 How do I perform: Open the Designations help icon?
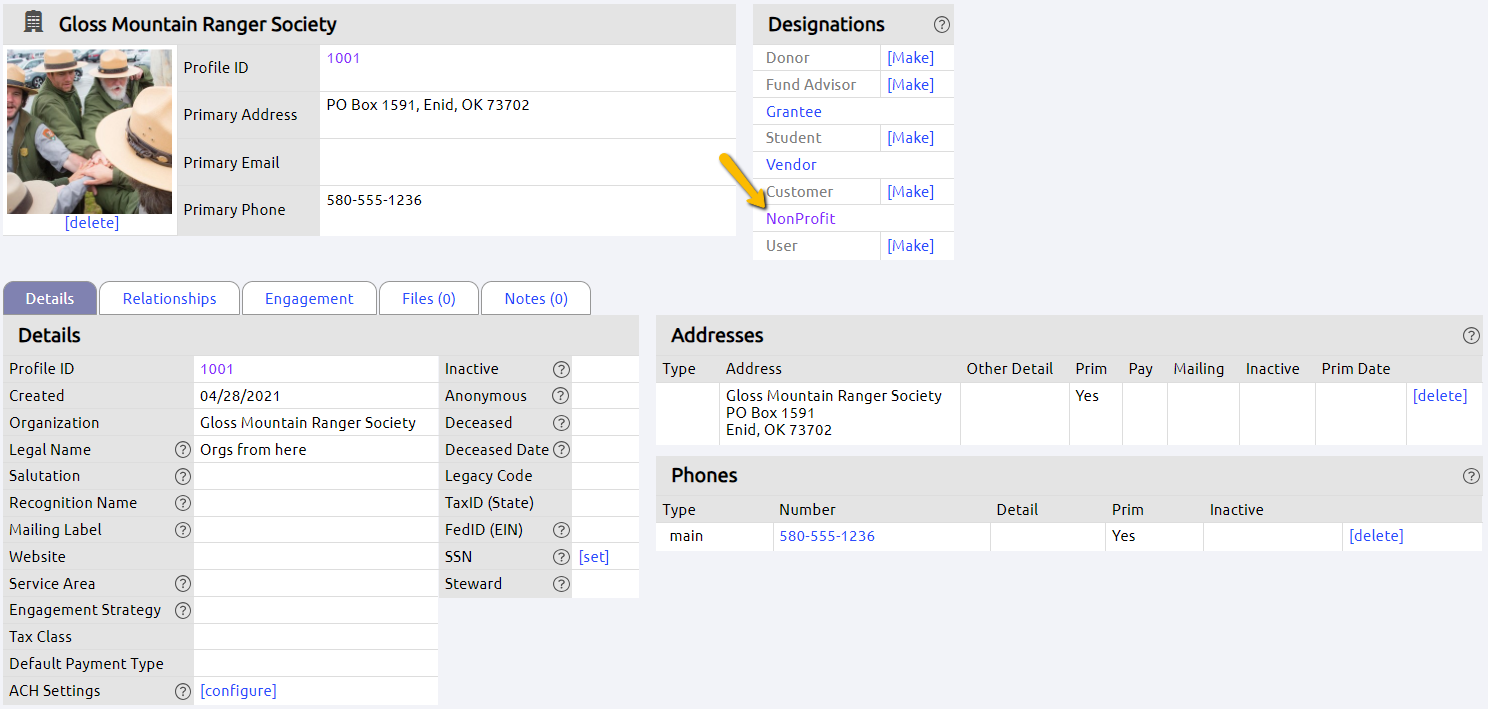tap(941, 24)
